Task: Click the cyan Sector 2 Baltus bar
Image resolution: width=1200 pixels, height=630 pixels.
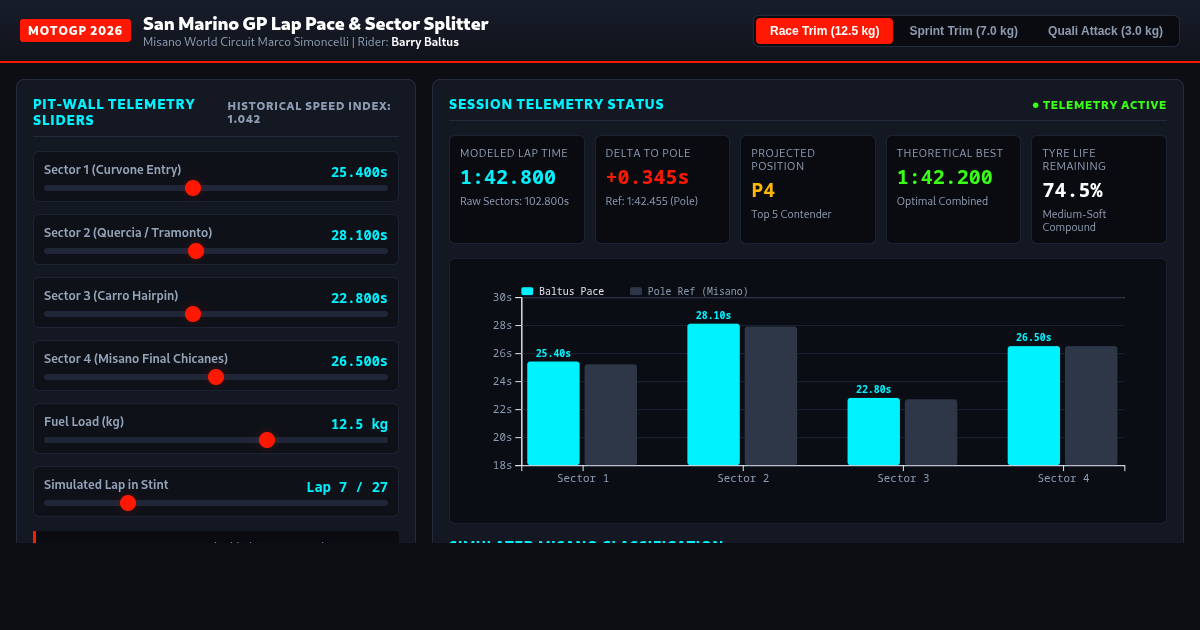Action: (714, 394)
